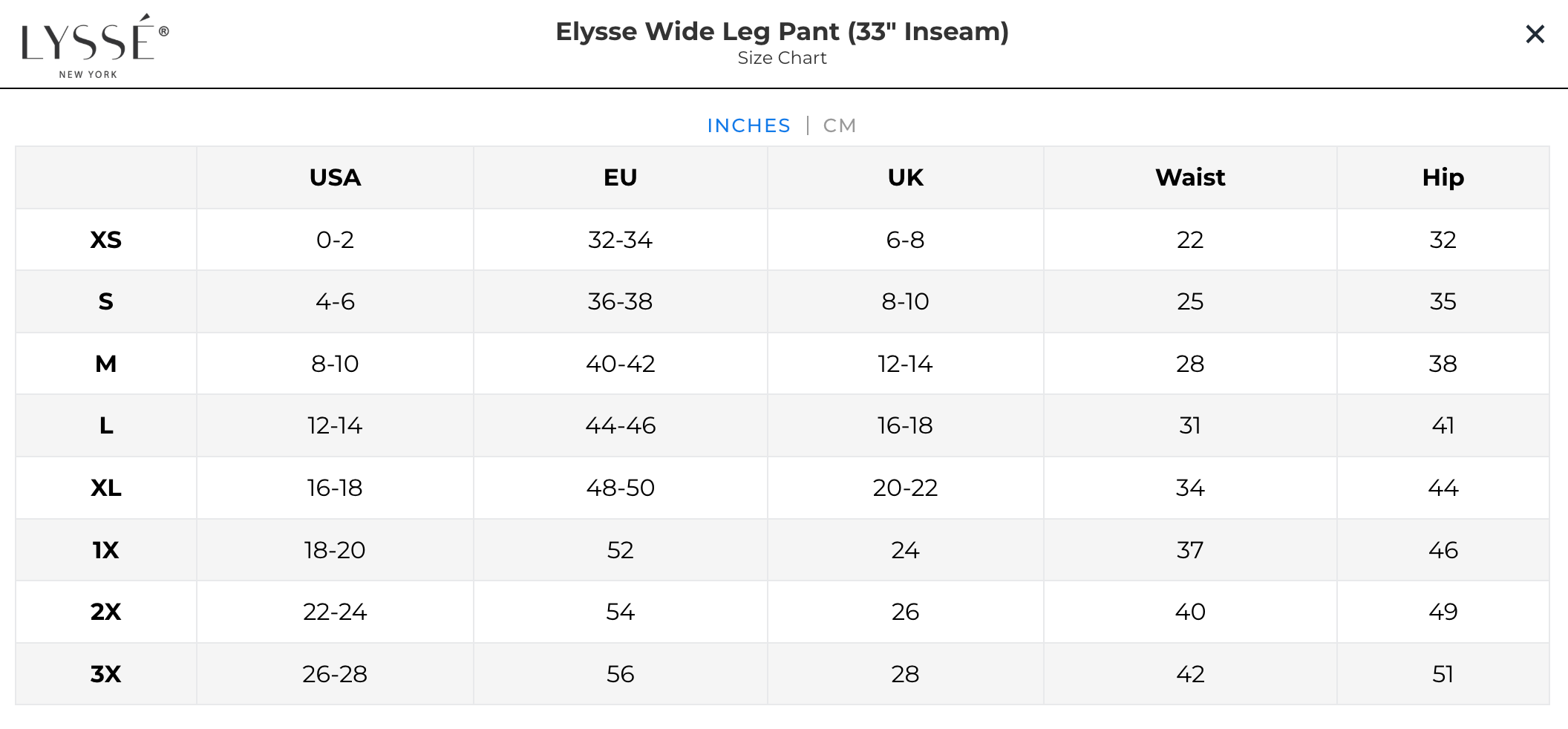Select the UK column header

pyautogui.click(x=905, y=177)
